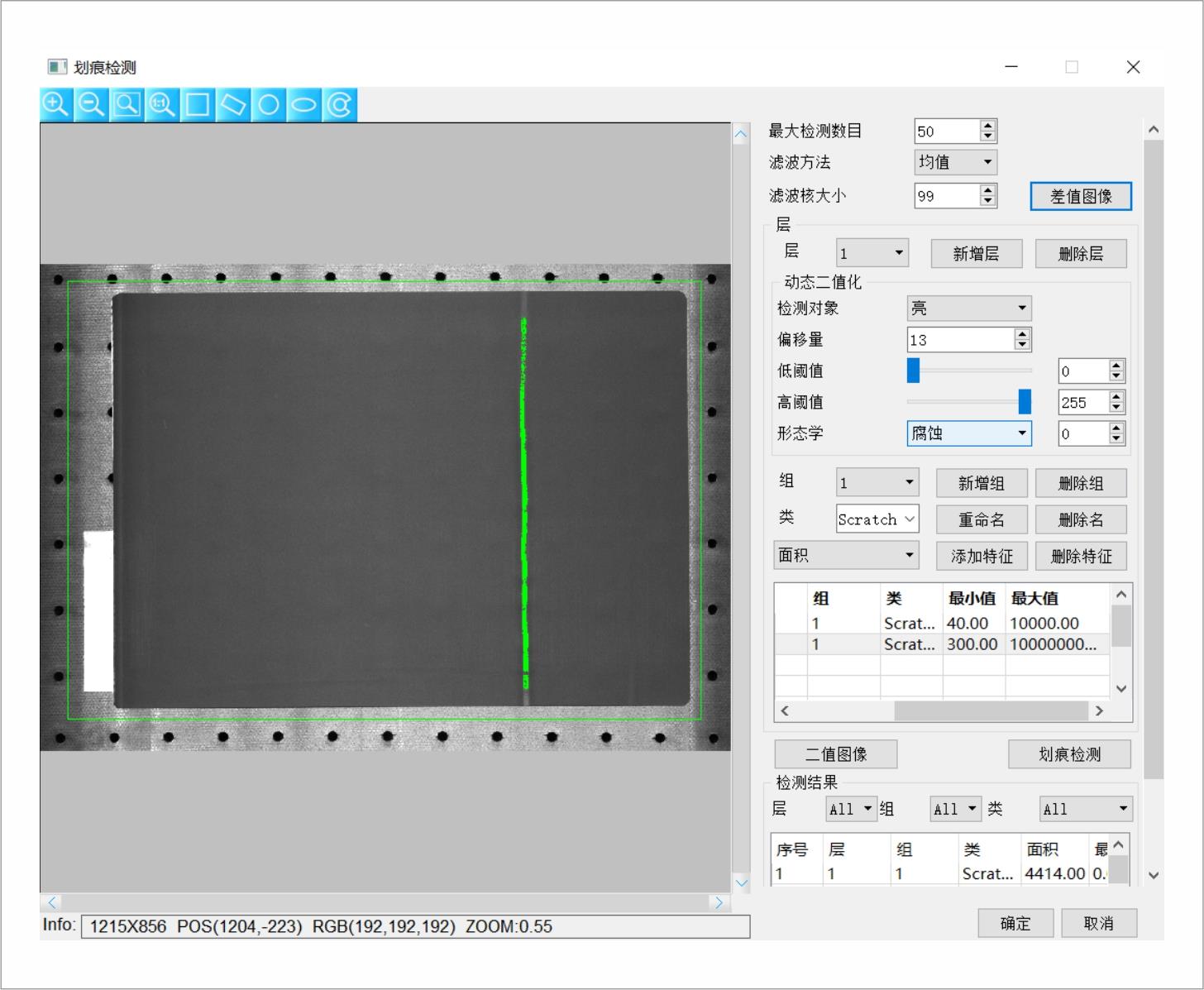This screenshot has height=990, width=1204.
Task: Select the ring sector ROI tool
Action: (340, 105)
